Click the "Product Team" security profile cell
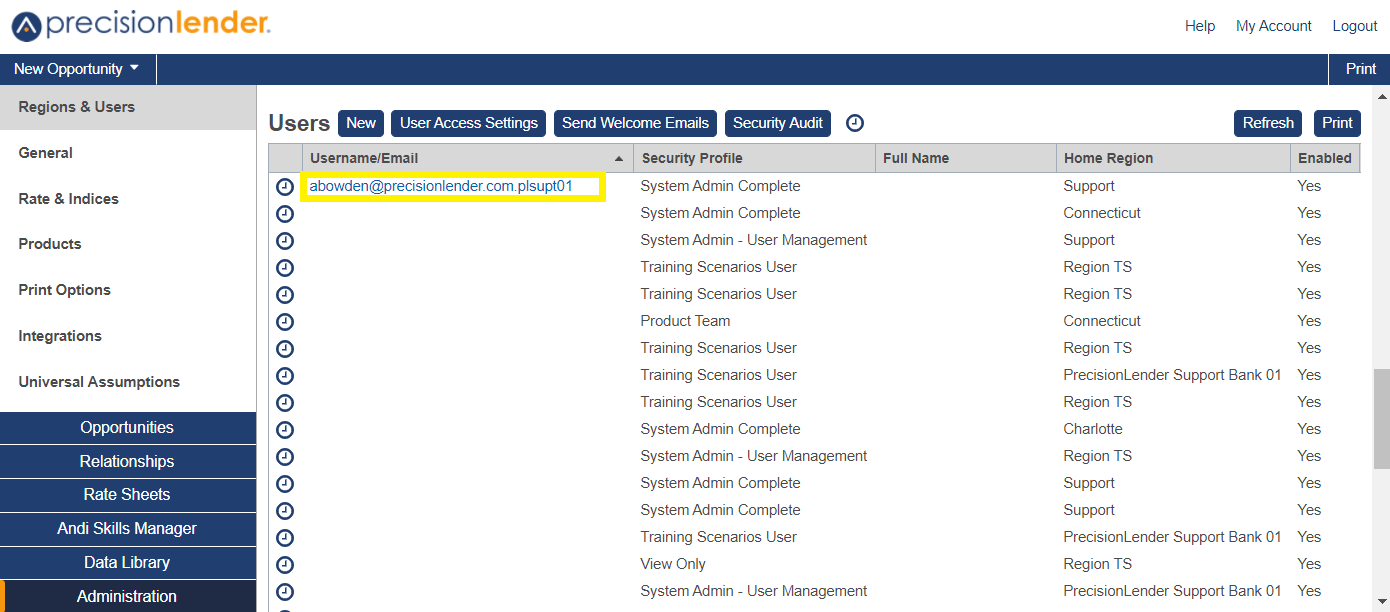 pos(685,321)
